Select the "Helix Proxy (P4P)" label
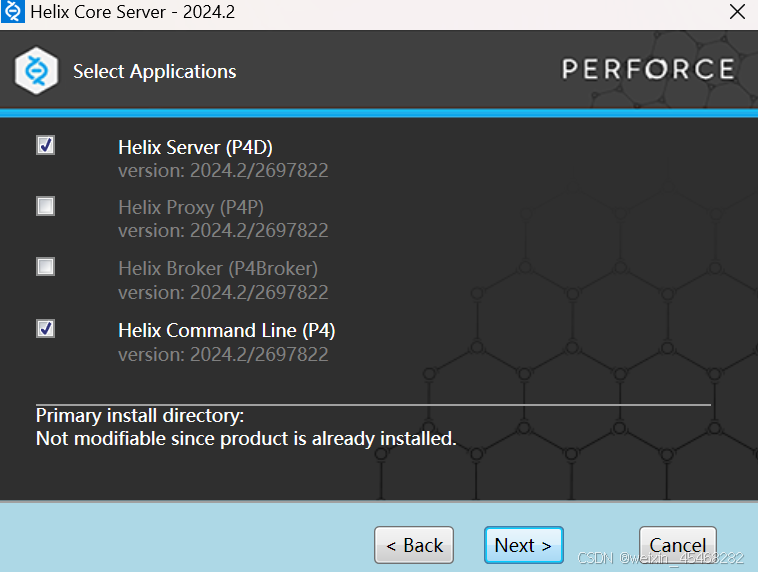758x572 pixels. coord(191,207)
